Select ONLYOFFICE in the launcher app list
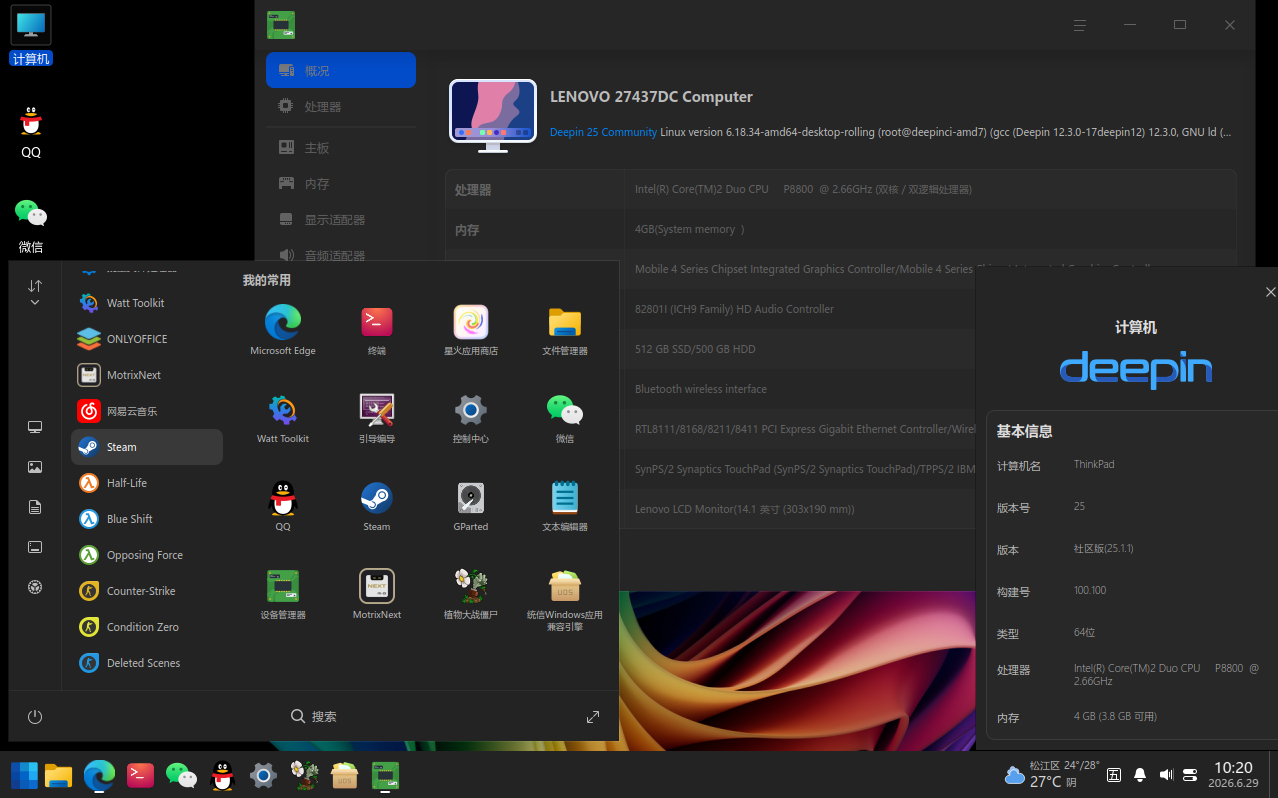The height and width of the screenshot is (798, 1278). (147, 339)
